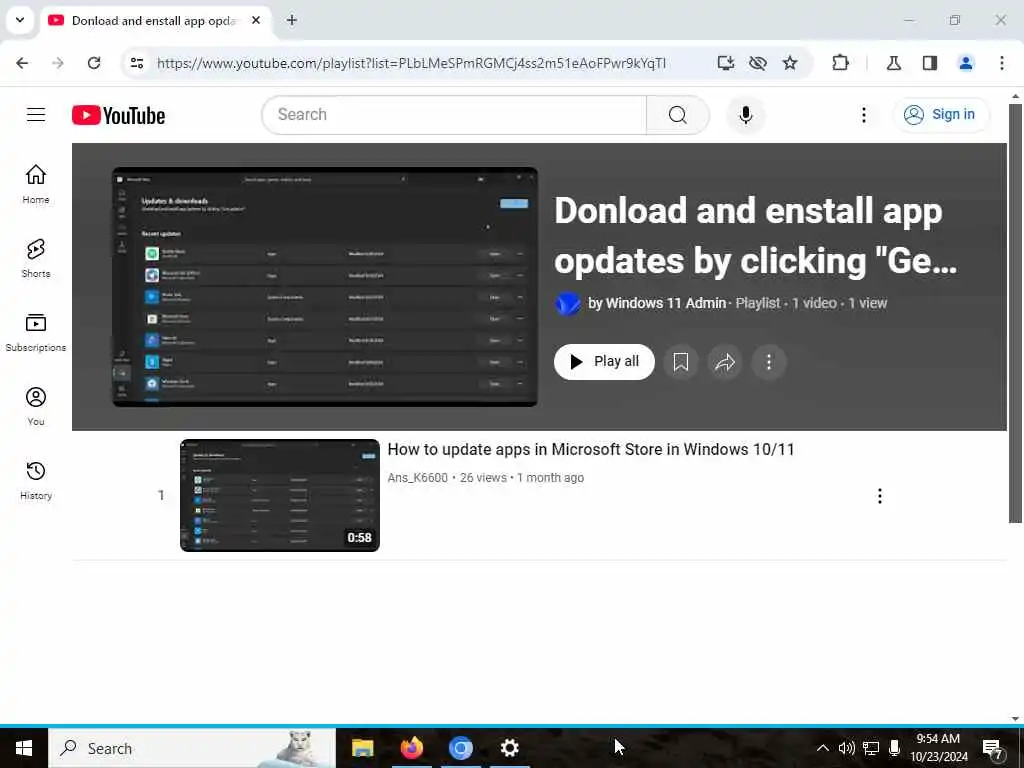Click the Sign in button
The width and height of the screenshot is (1024, 768).
pos(942,115)
